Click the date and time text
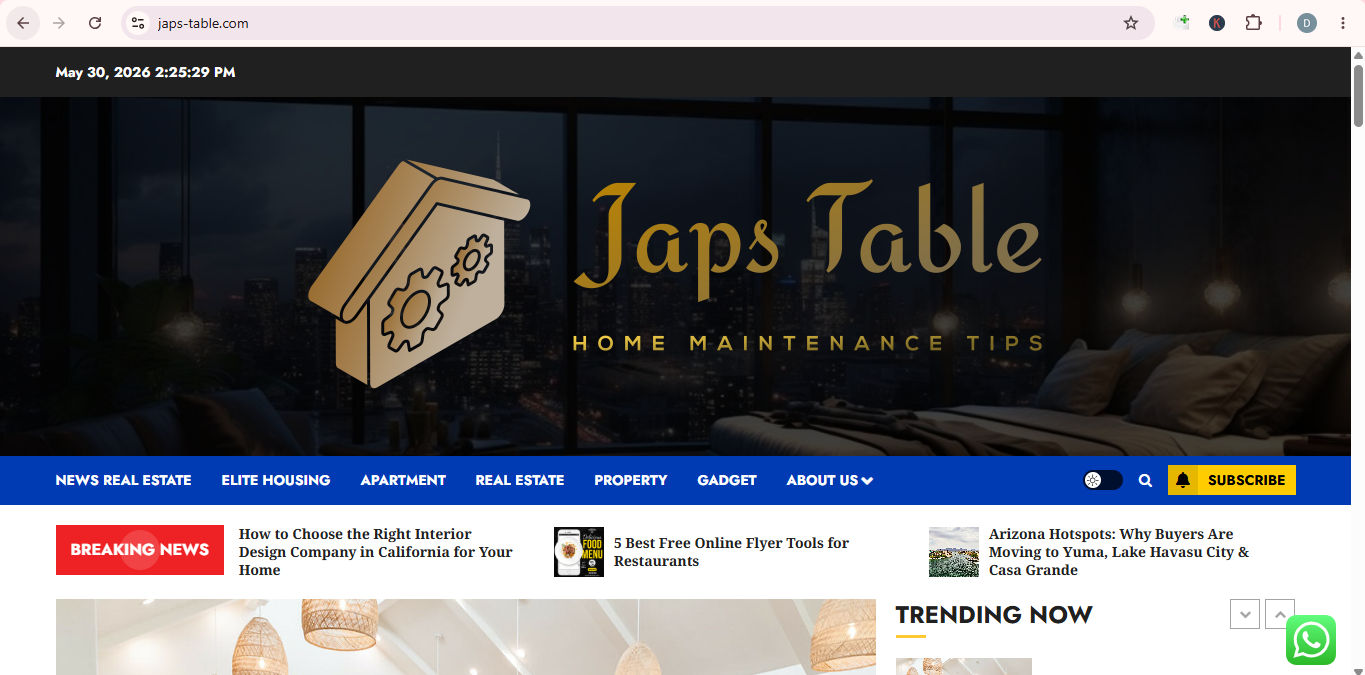The height and width of the screenshot is (675, 1365). [x=146, y=72]
